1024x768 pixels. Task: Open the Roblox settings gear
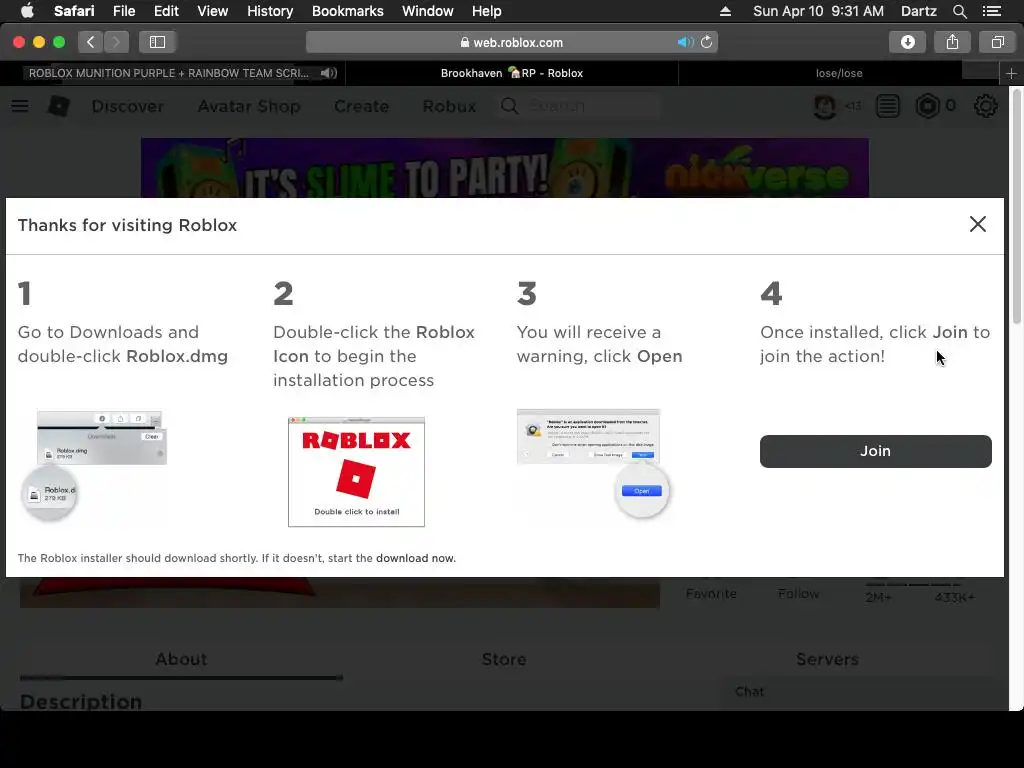985,106
